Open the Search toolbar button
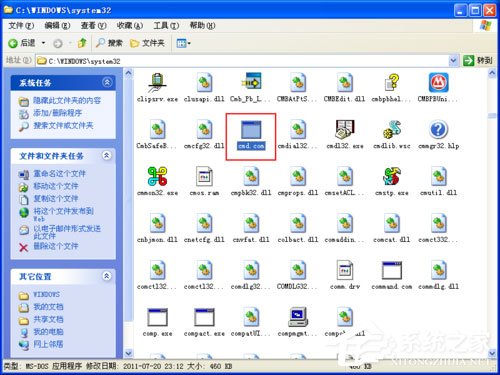 tap(109, 43)
